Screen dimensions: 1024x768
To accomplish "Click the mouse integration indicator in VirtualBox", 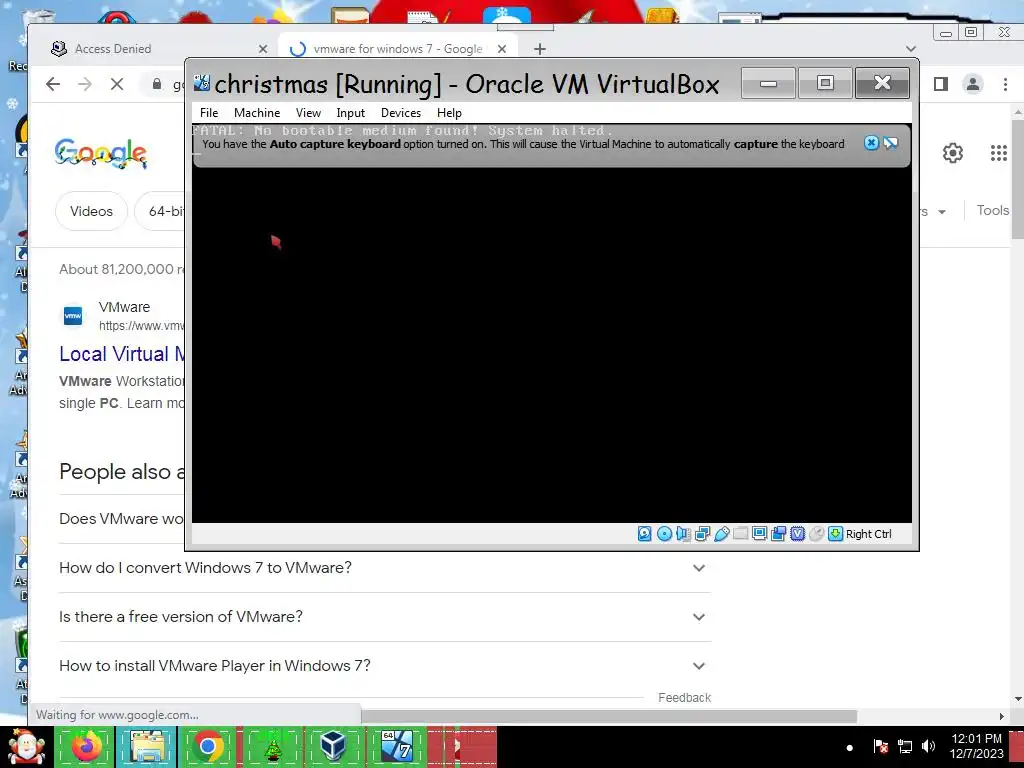I will [816, 534].
